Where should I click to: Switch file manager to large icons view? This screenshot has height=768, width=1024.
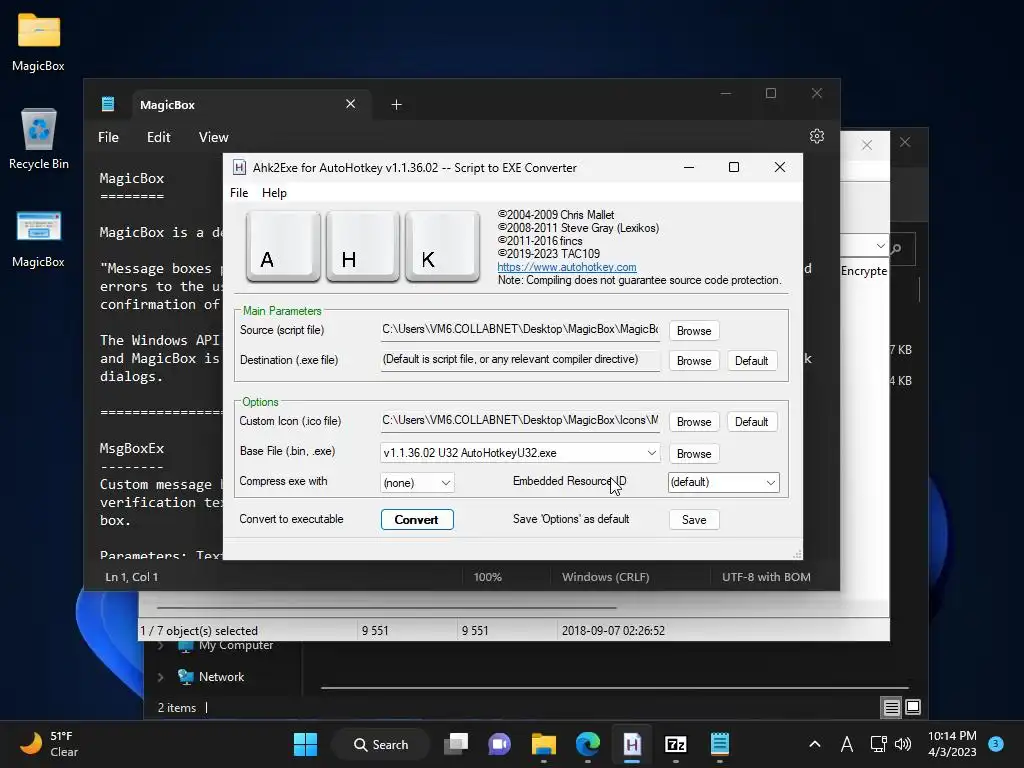pyautogui.click(x=913, y=707)
